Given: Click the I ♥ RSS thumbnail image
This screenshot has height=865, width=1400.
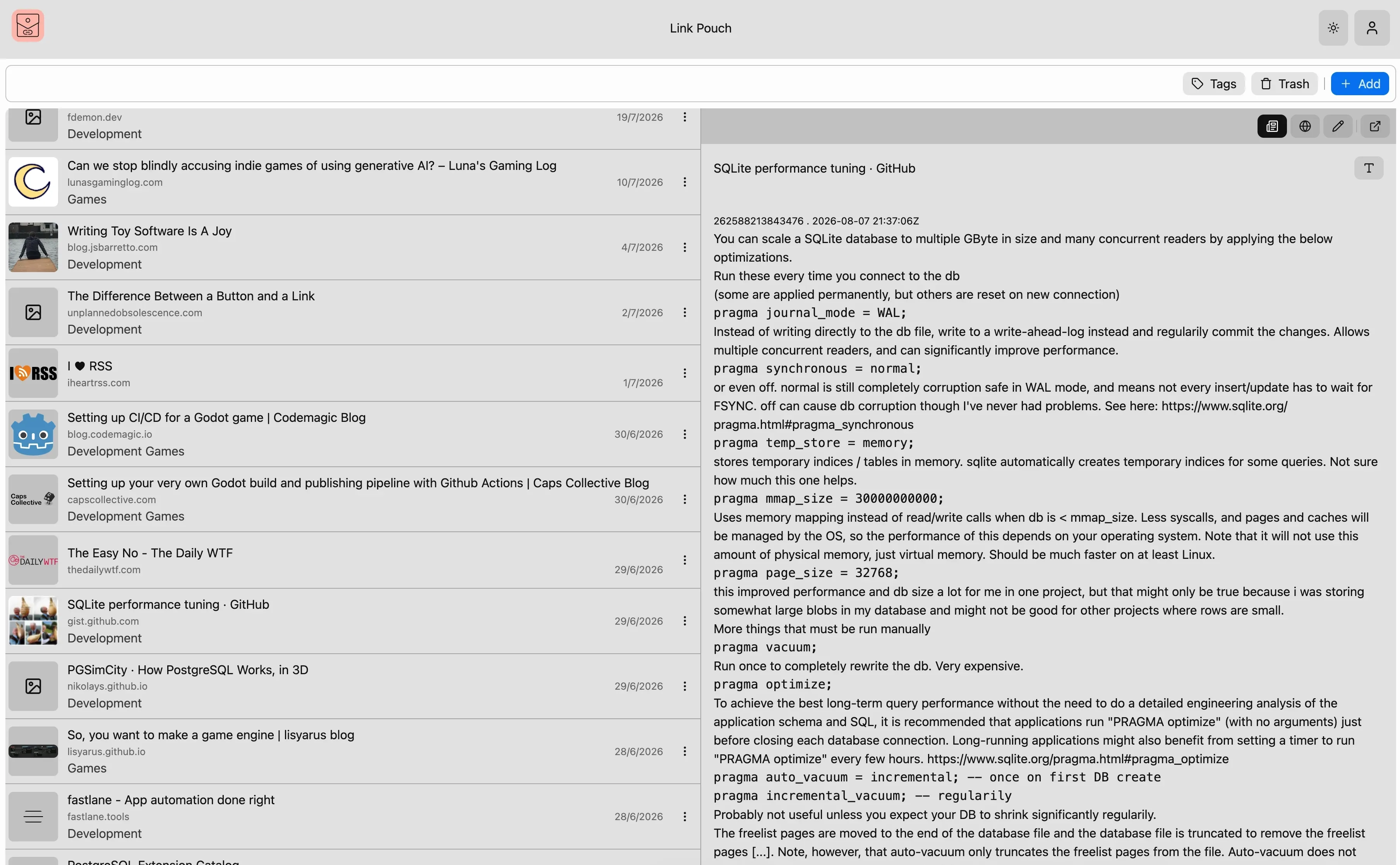Looking at the screenshot, I should tap(33, 373).
